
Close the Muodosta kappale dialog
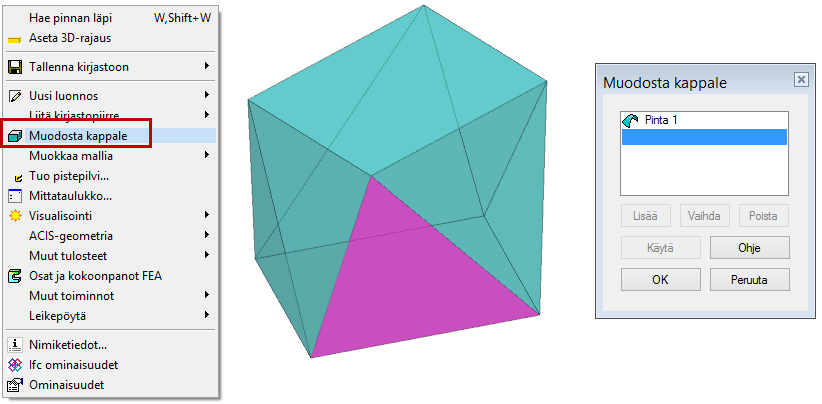click(x=801, y=80)
